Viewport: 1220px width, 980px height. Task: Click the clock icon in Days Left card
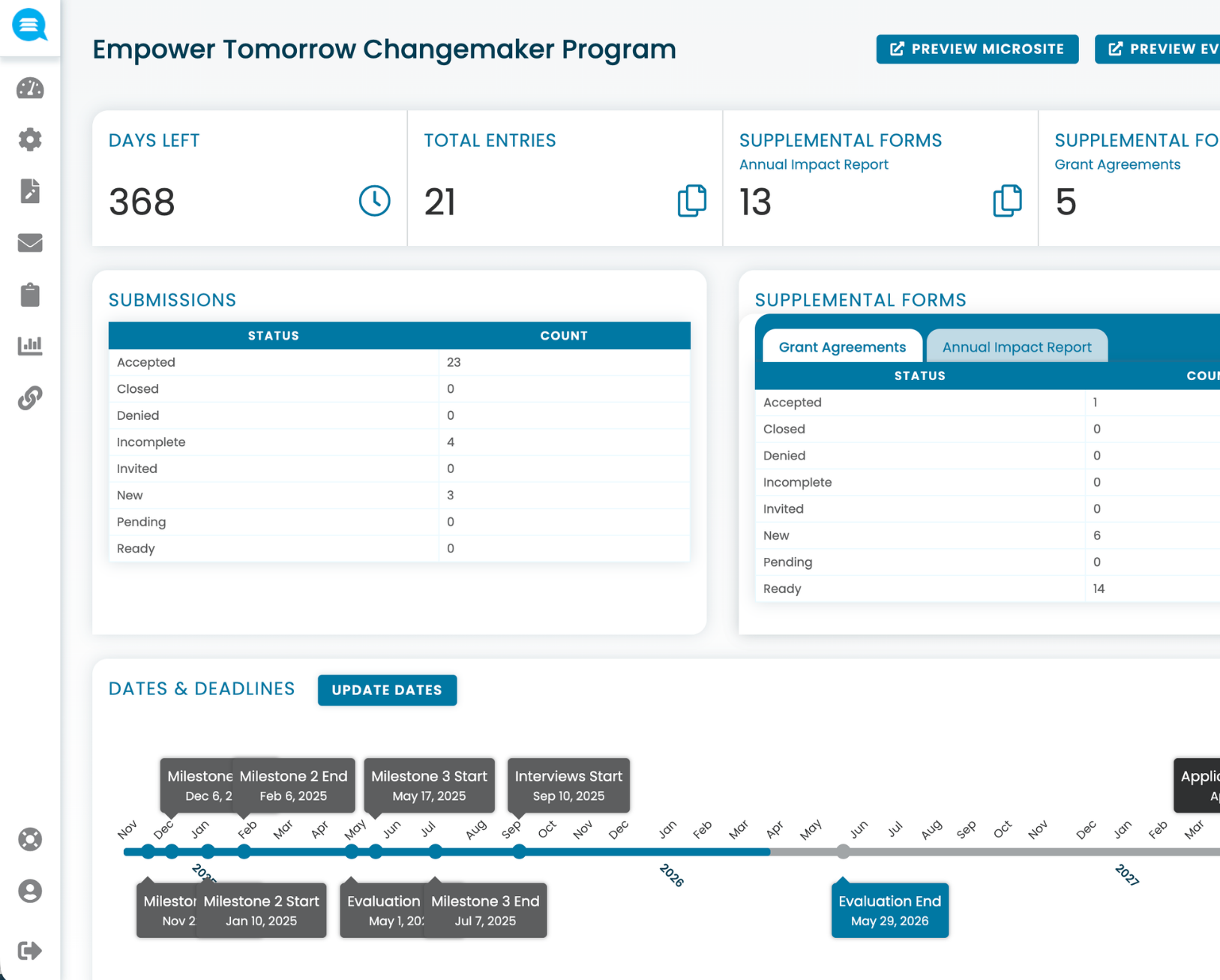pyautogui.click(x=374, y=201)
